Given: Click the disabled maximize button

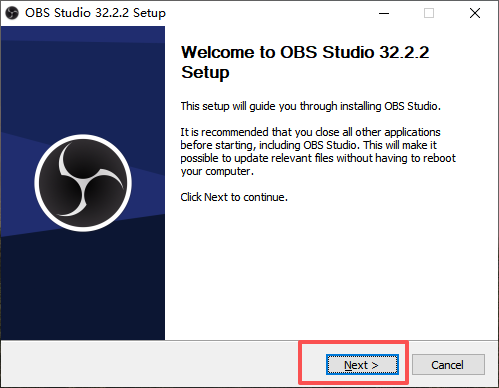Looking at the screenshot, I should [429, 13].
